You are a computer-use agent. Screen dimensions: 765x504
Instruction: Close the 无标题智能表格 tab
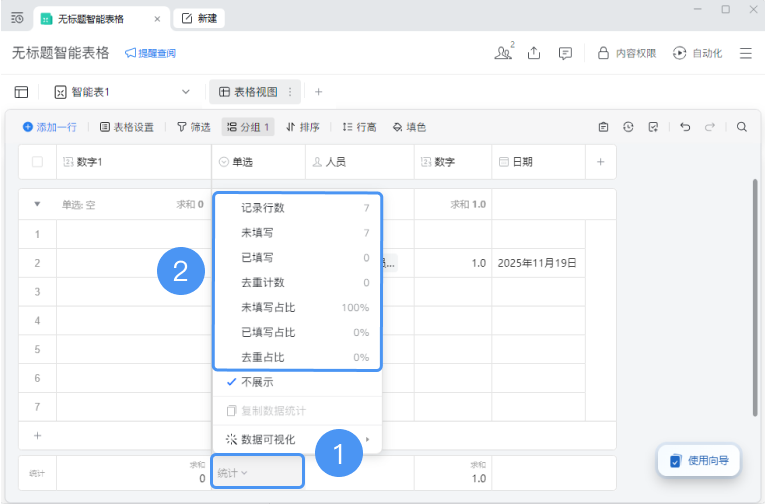pos(157,19)
